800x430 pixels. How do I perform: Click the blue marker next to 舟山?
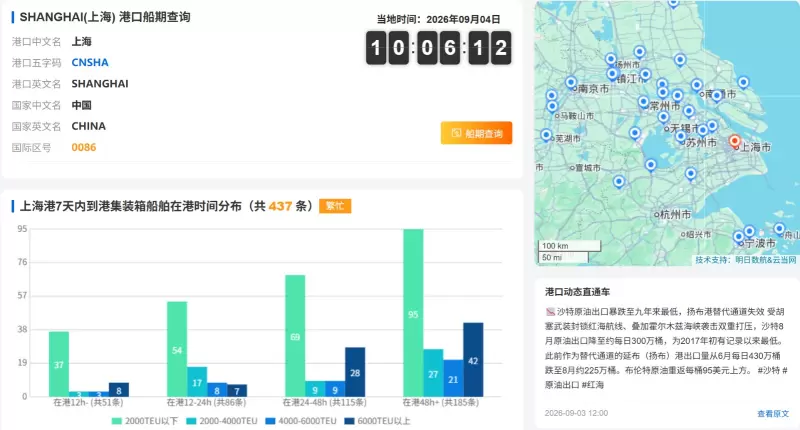tap(779, 229)
